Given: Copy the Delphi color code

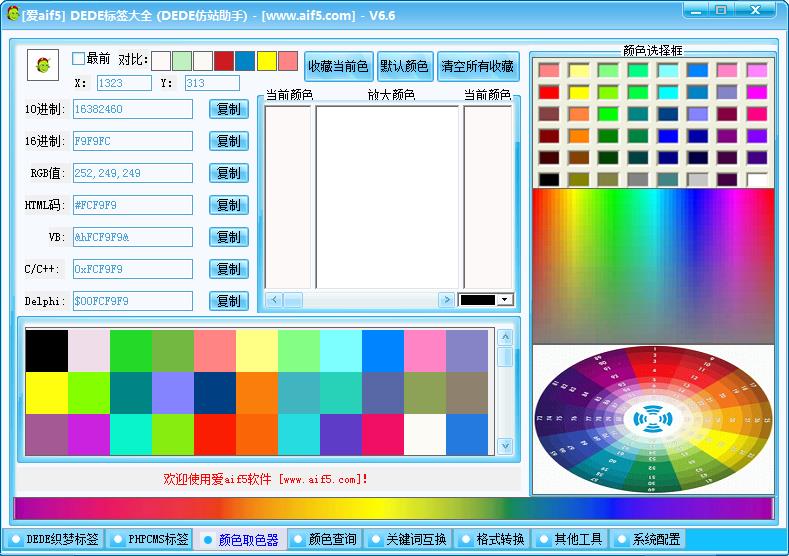Looking at the screenshot, I should coord(229,301).
